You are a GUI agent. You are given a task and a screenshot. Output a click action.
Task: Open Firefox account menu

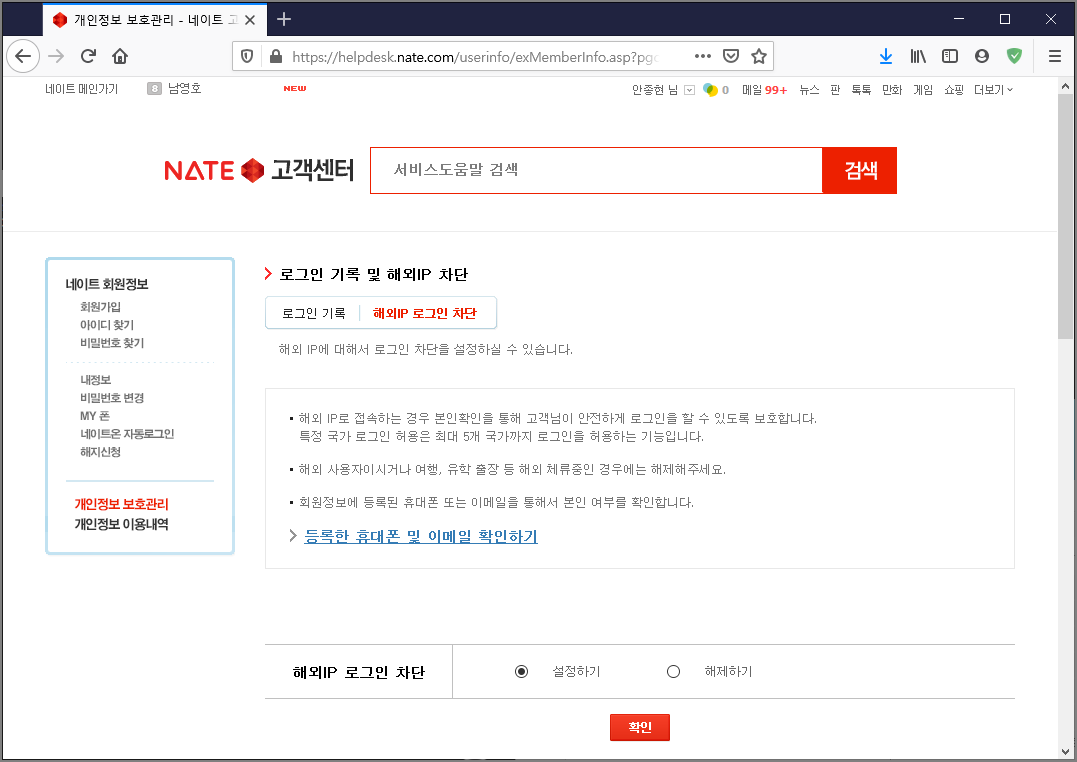(982, 56)
